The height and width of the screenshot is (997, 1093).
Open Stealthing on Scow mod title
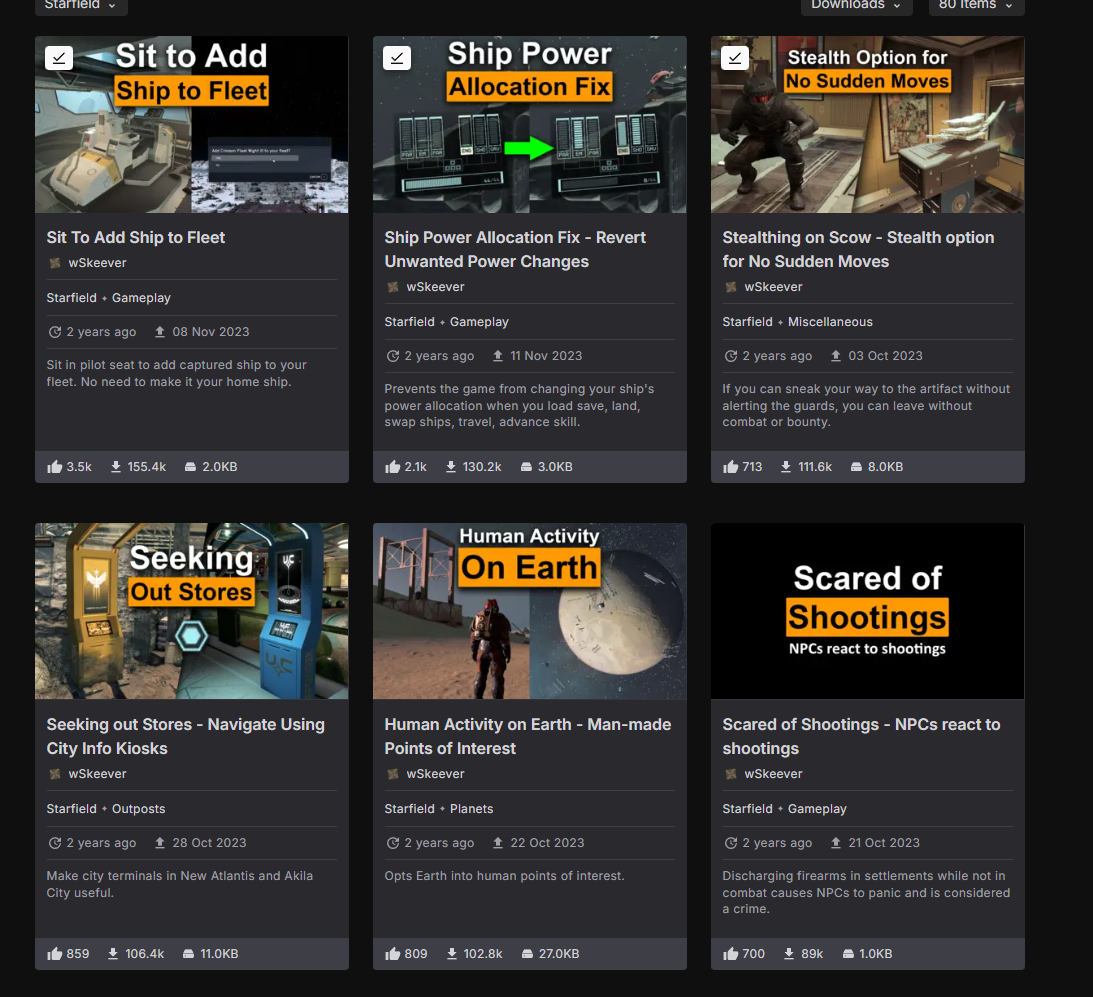[x=858, y=250]
